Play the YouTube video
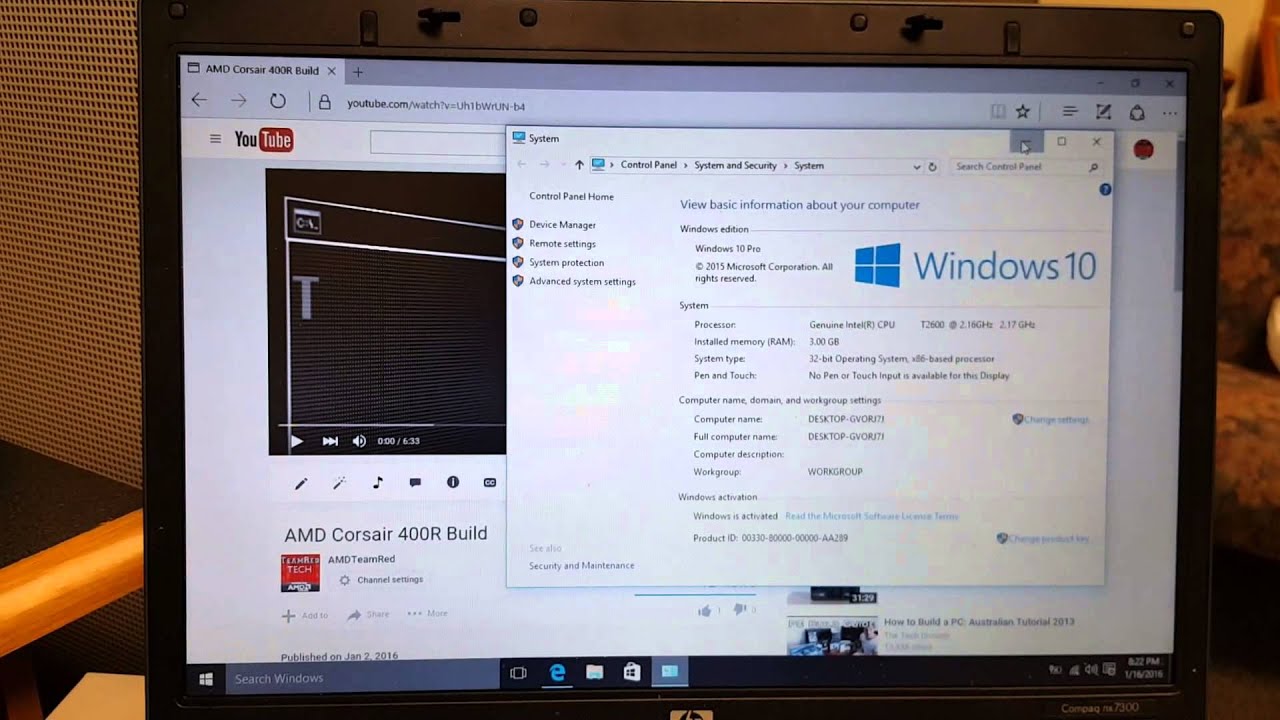The width and height of the screenshot is (1280, 720). point(296,441)
